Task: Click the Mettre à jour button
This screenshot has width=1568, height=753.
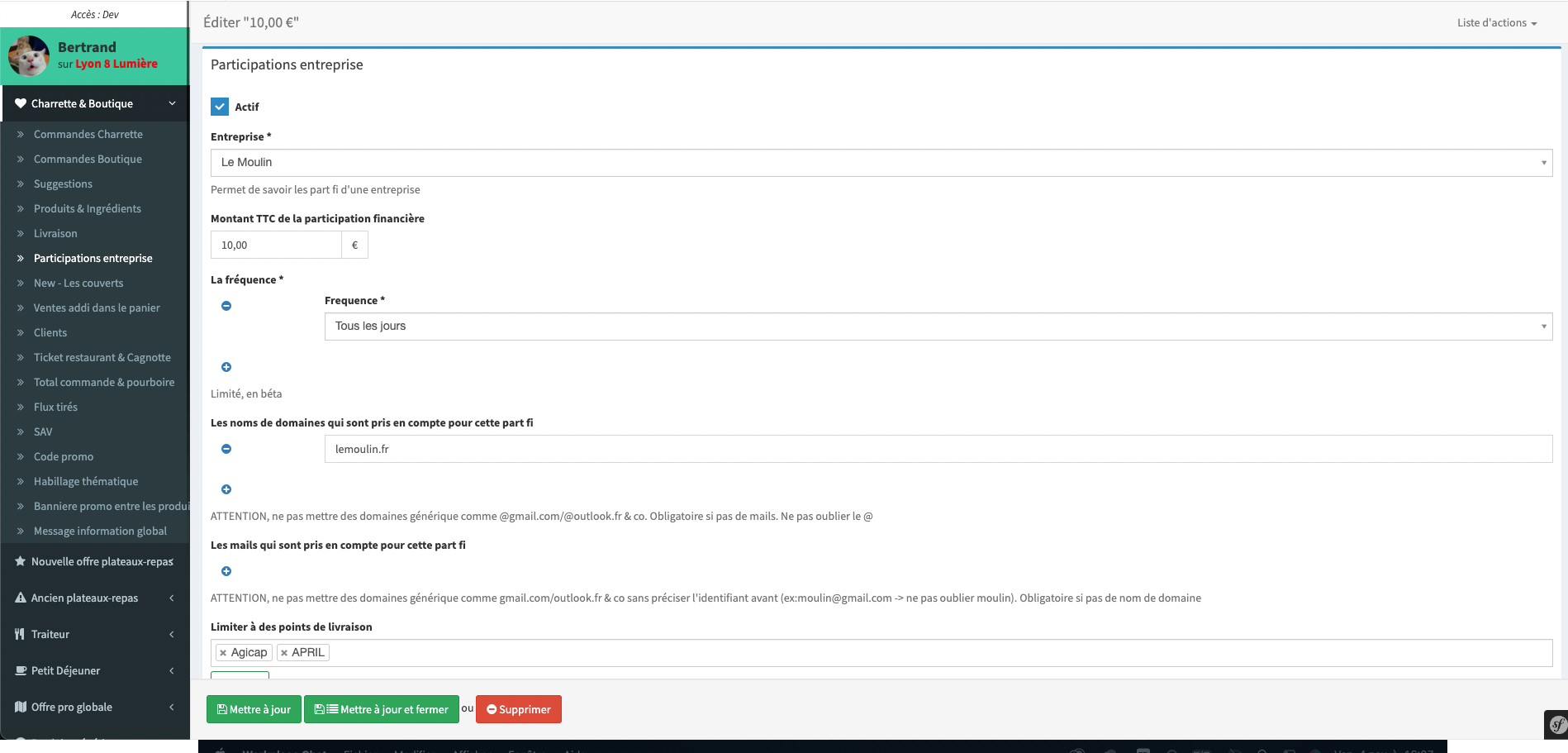Action: pyautogui.click(x=254, y=709)
